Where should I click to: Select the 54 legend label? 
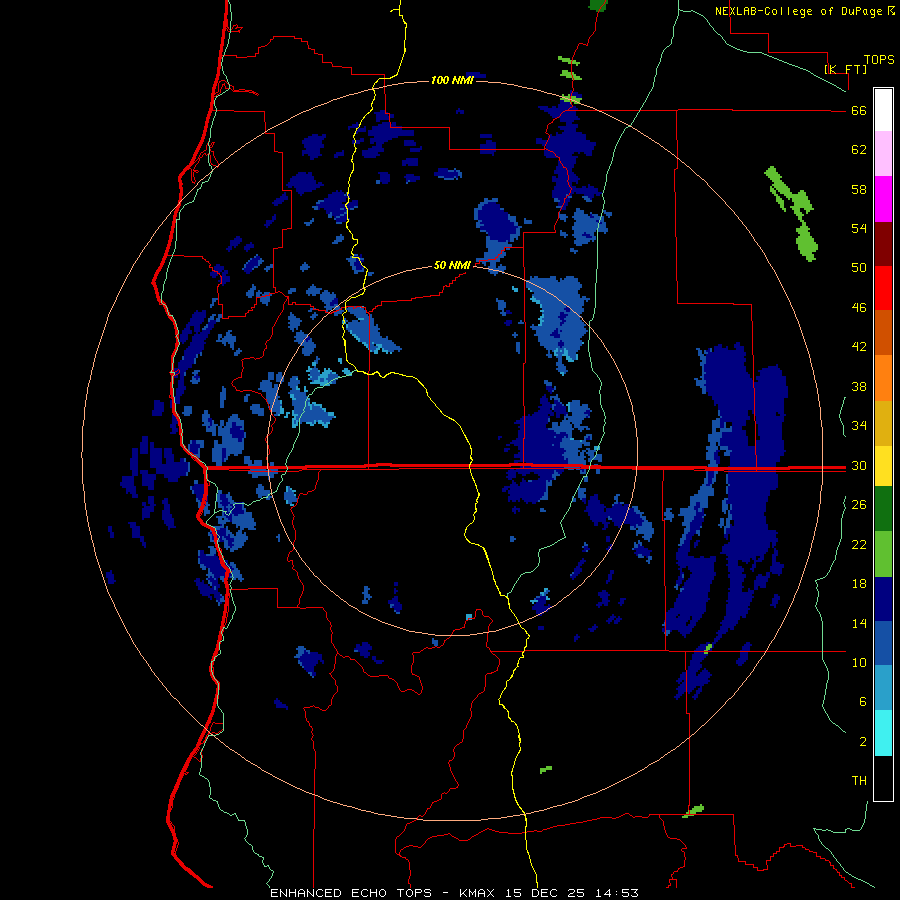point(859,228)
